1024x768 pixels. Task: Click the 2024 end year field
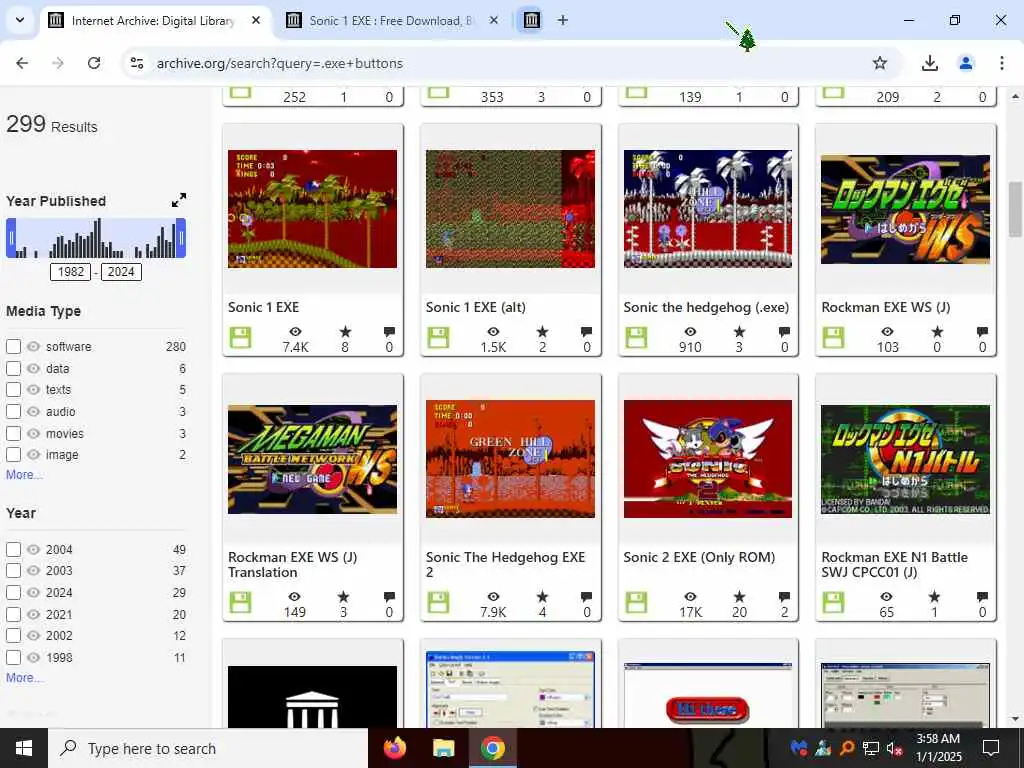tap(121, 272)
